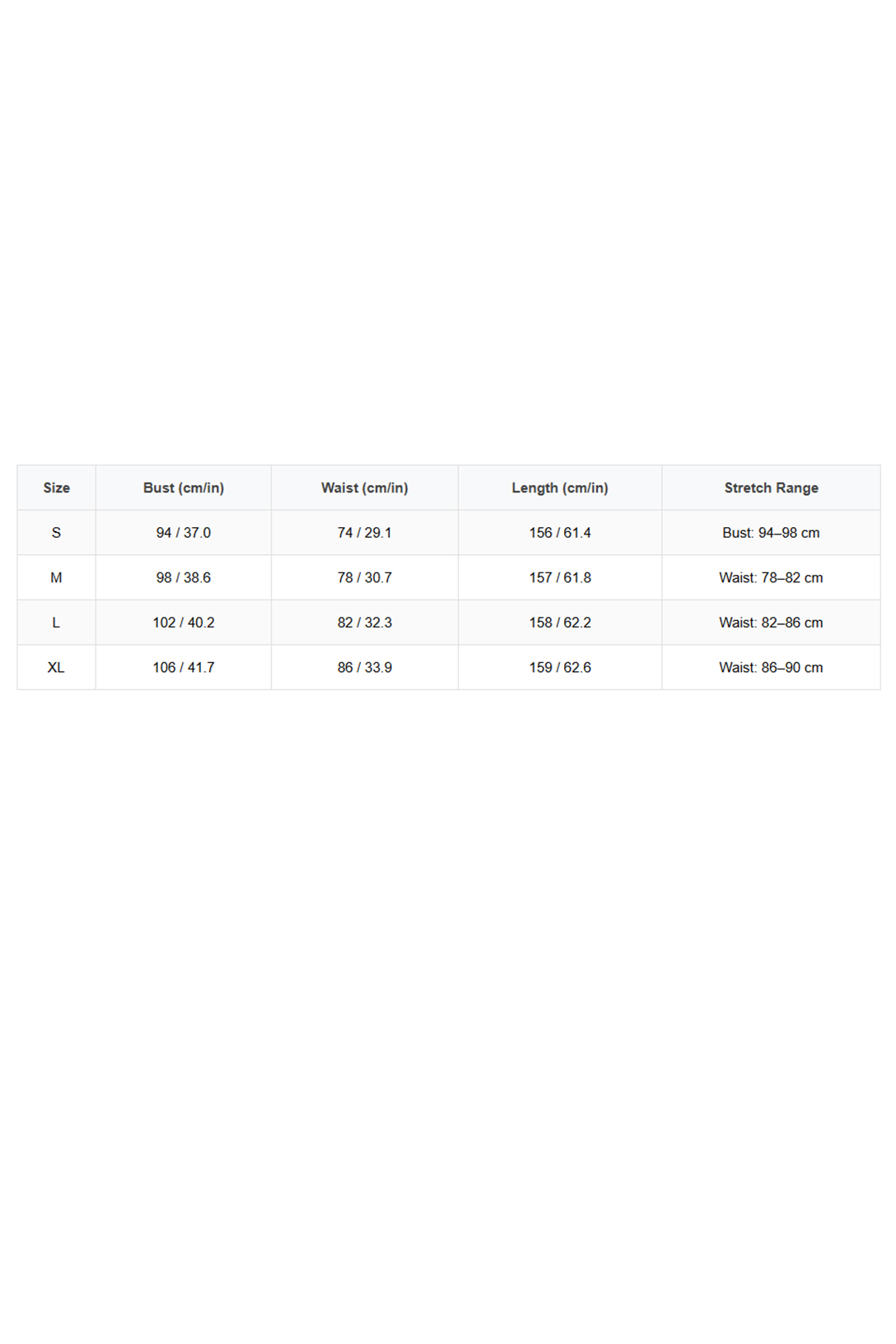Click the Length (cm/in) column header
896x1344 pixels.
point(560,488)
